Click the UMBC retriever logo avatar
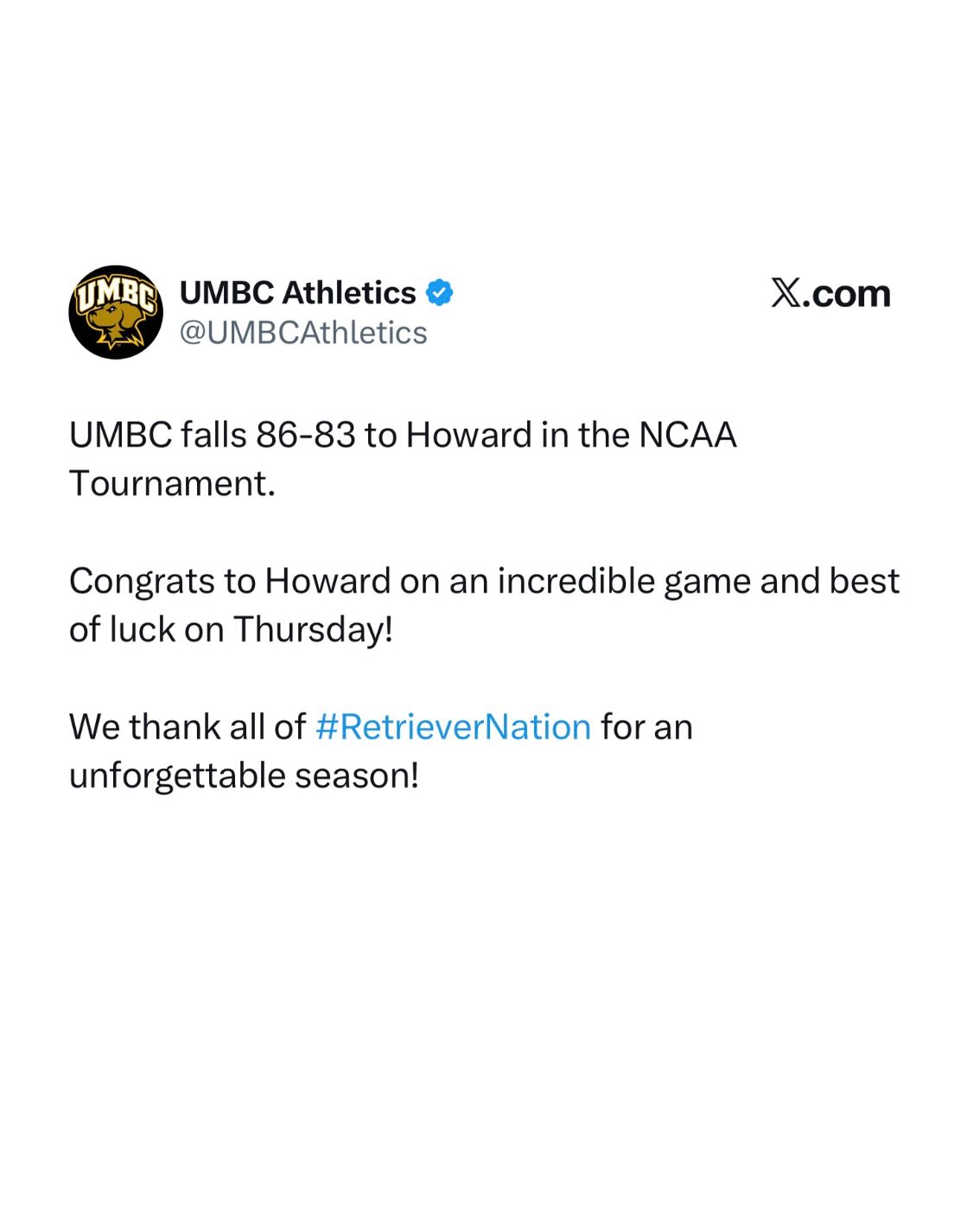The width and height of the screenshot is (980, 1225). coord(116,312)
